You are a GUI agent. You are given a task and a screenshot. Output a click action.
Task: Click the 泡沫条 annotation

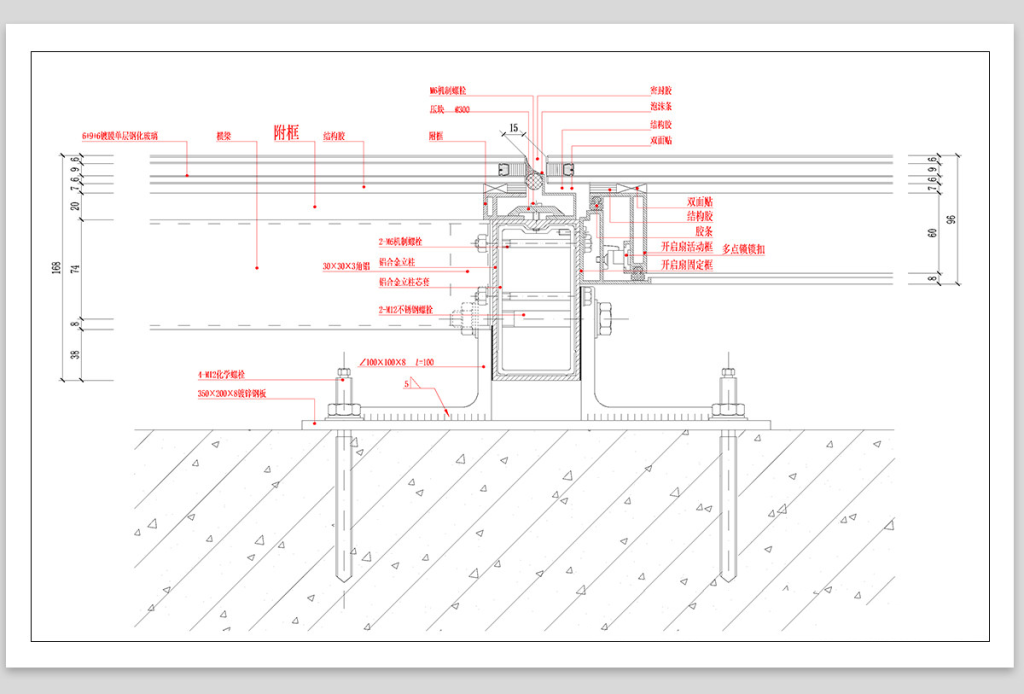pos(660,105)
